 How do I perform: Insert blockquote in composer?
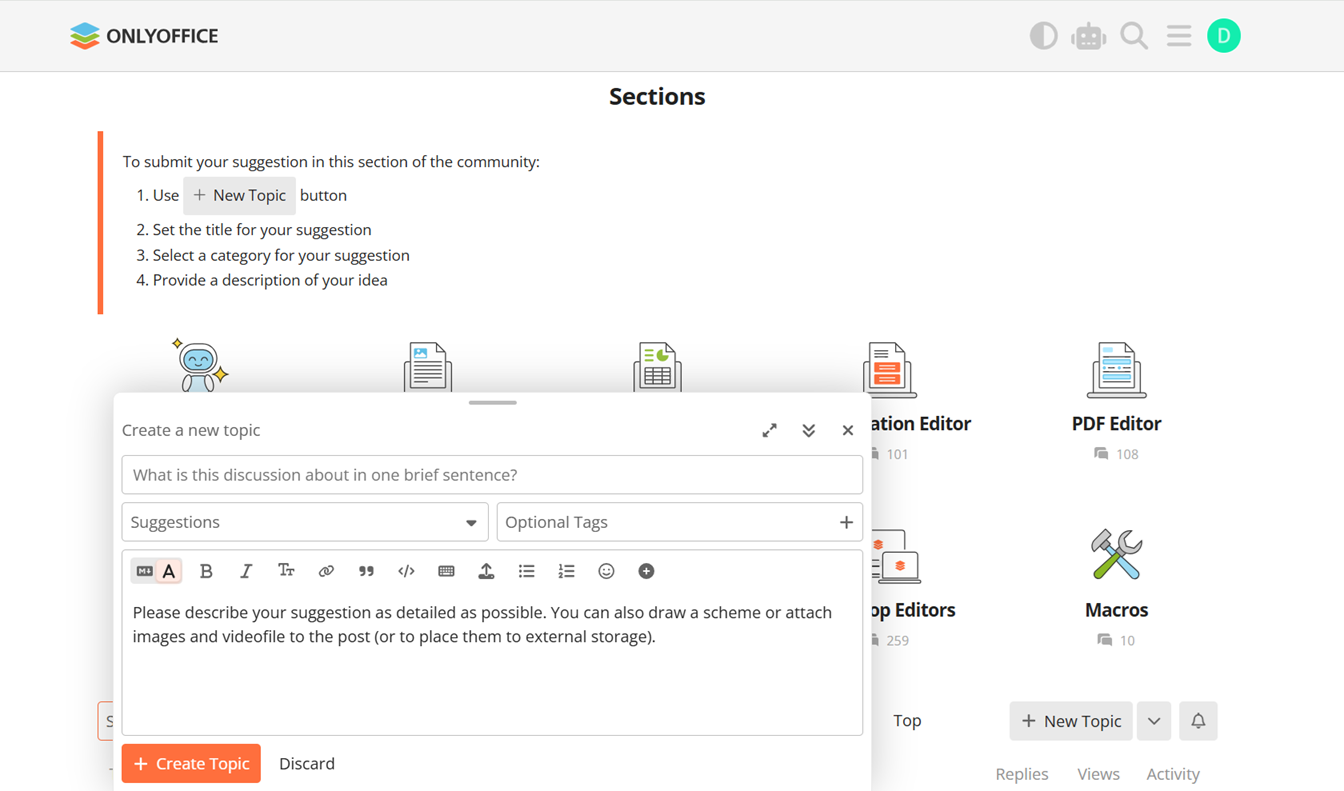366,571
